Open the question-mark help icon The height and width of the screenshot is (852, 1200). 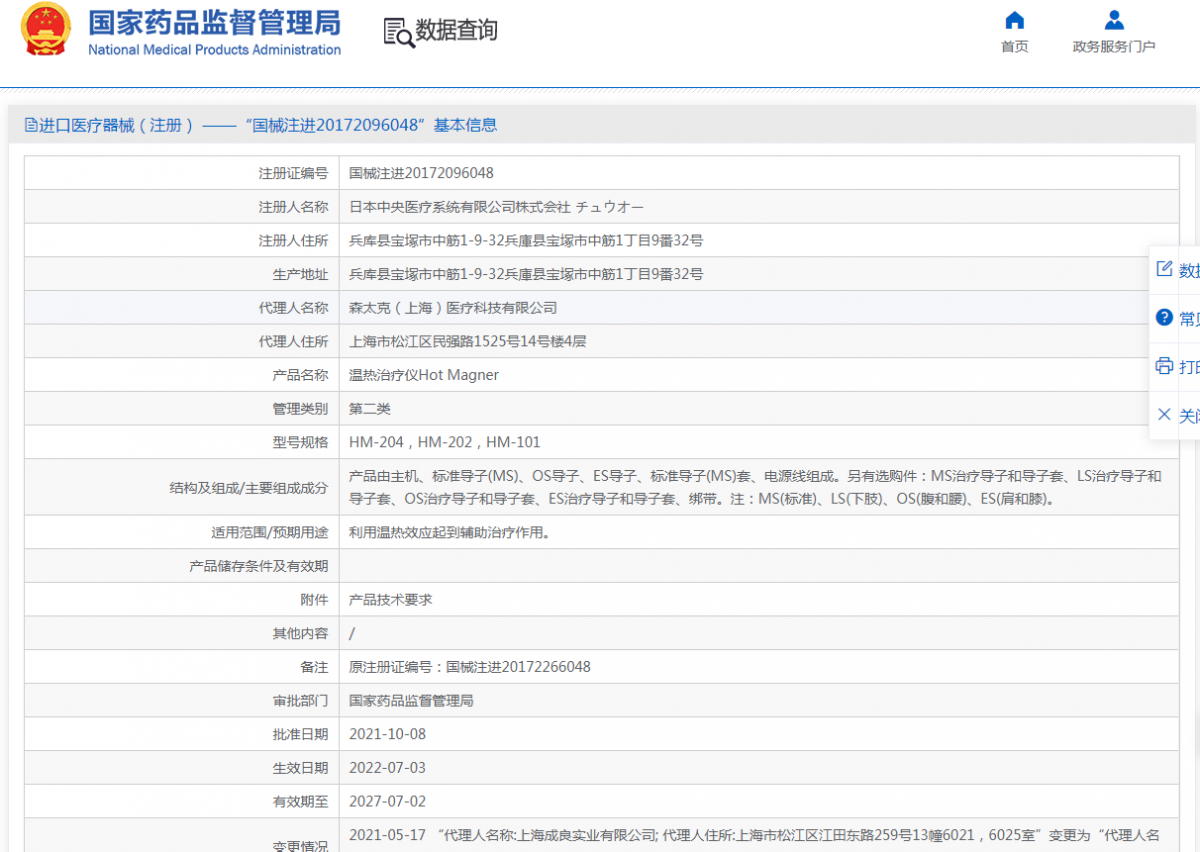1164,317
